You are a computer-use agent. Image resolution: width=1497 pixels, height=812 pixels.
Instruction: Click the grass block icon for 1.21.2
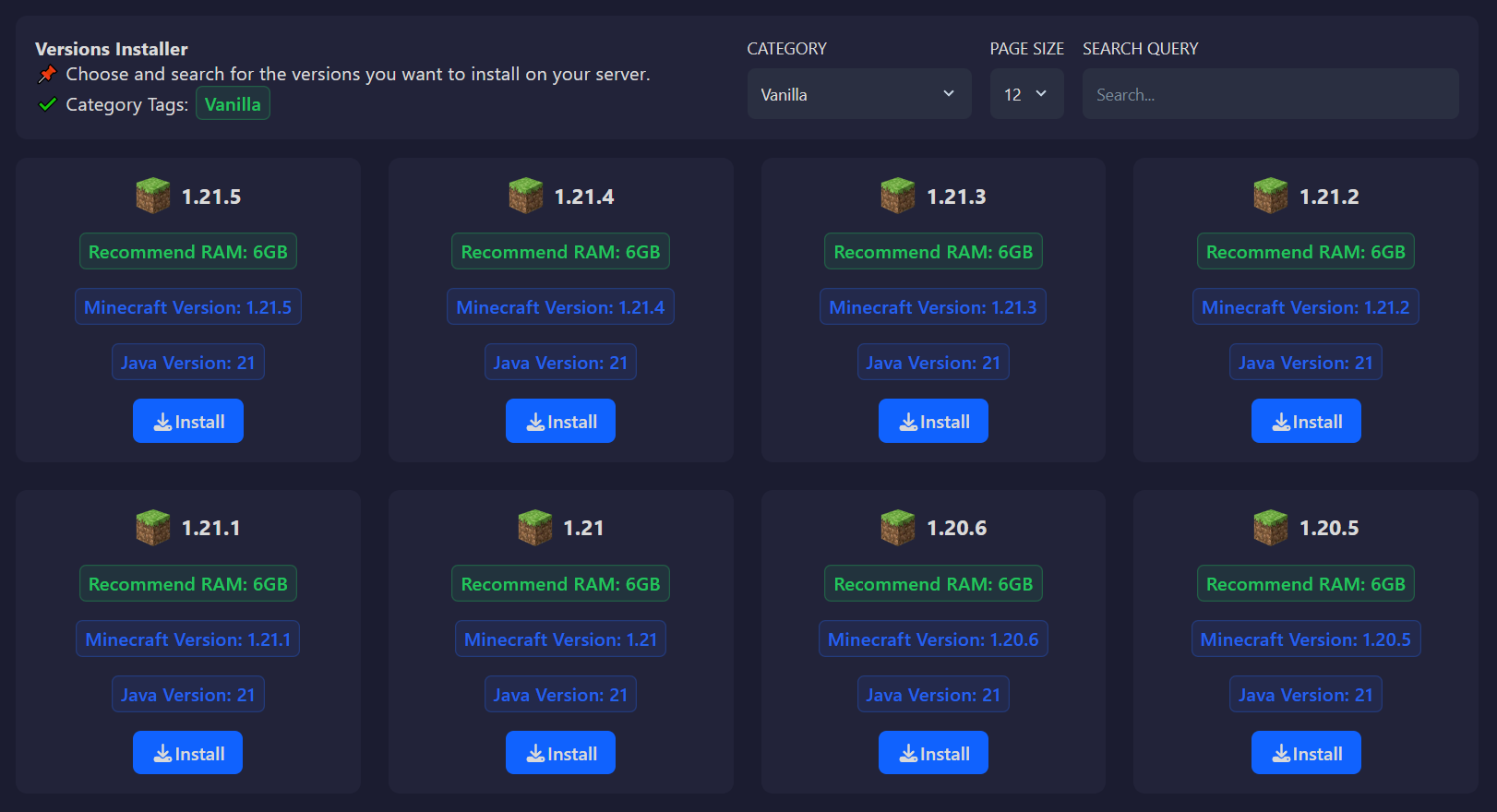pos(1271,196)
